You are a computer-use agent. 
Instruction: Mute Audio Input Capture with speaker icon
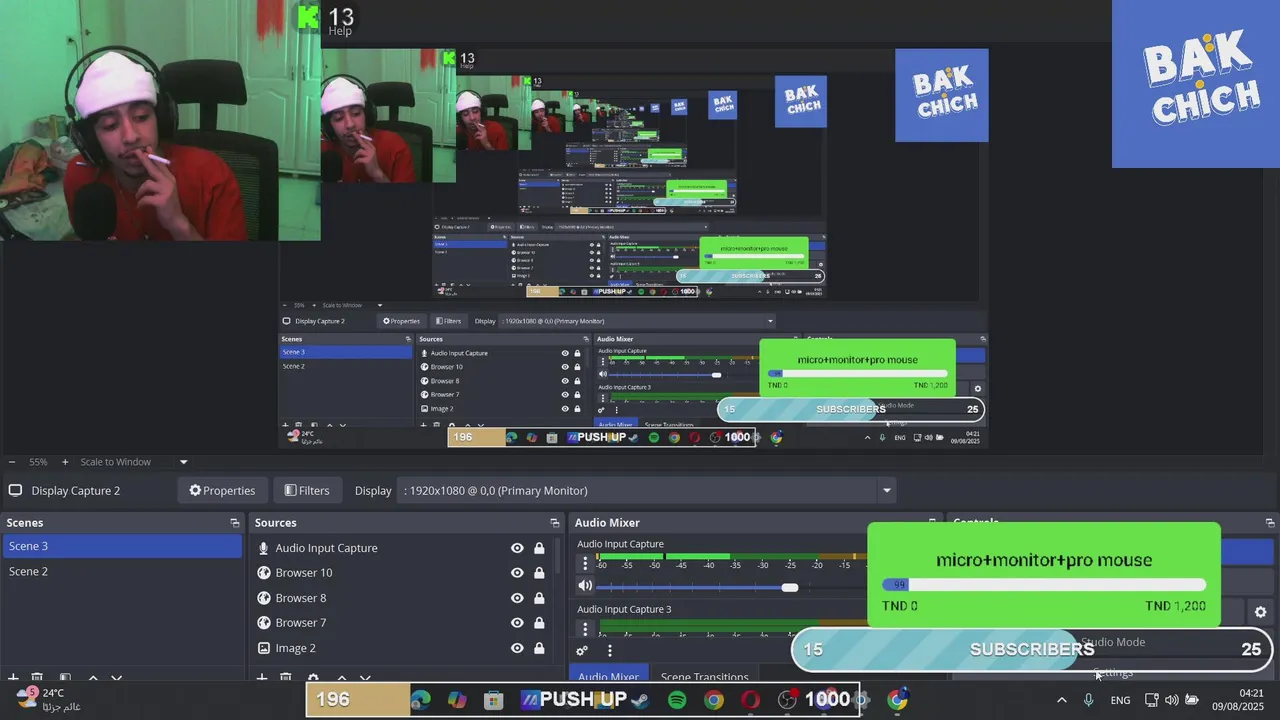[x=585, y=586]
